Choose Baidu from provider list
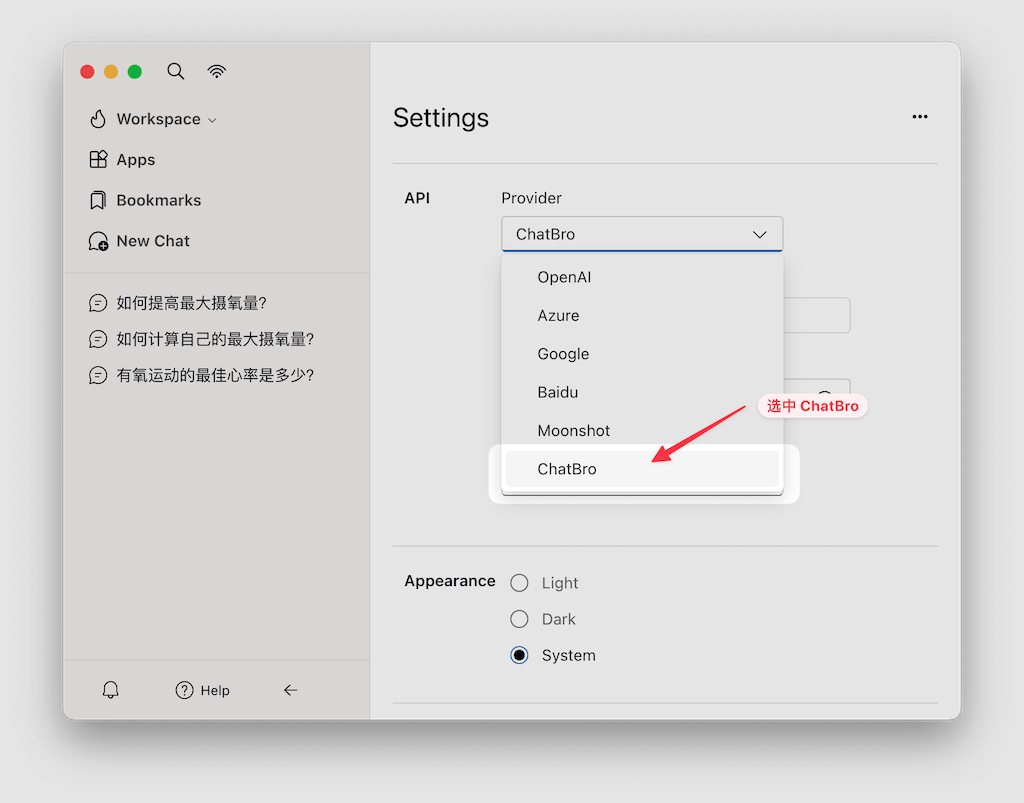This screenshot has height=803, width=1024. (642, 392)
